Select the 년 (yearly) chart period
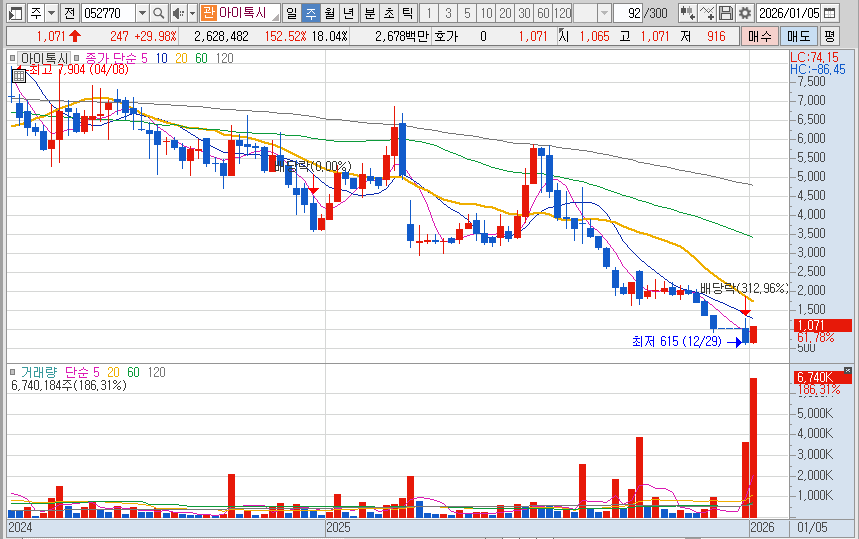This screenshot has width=859, height=539. (348, 13)
